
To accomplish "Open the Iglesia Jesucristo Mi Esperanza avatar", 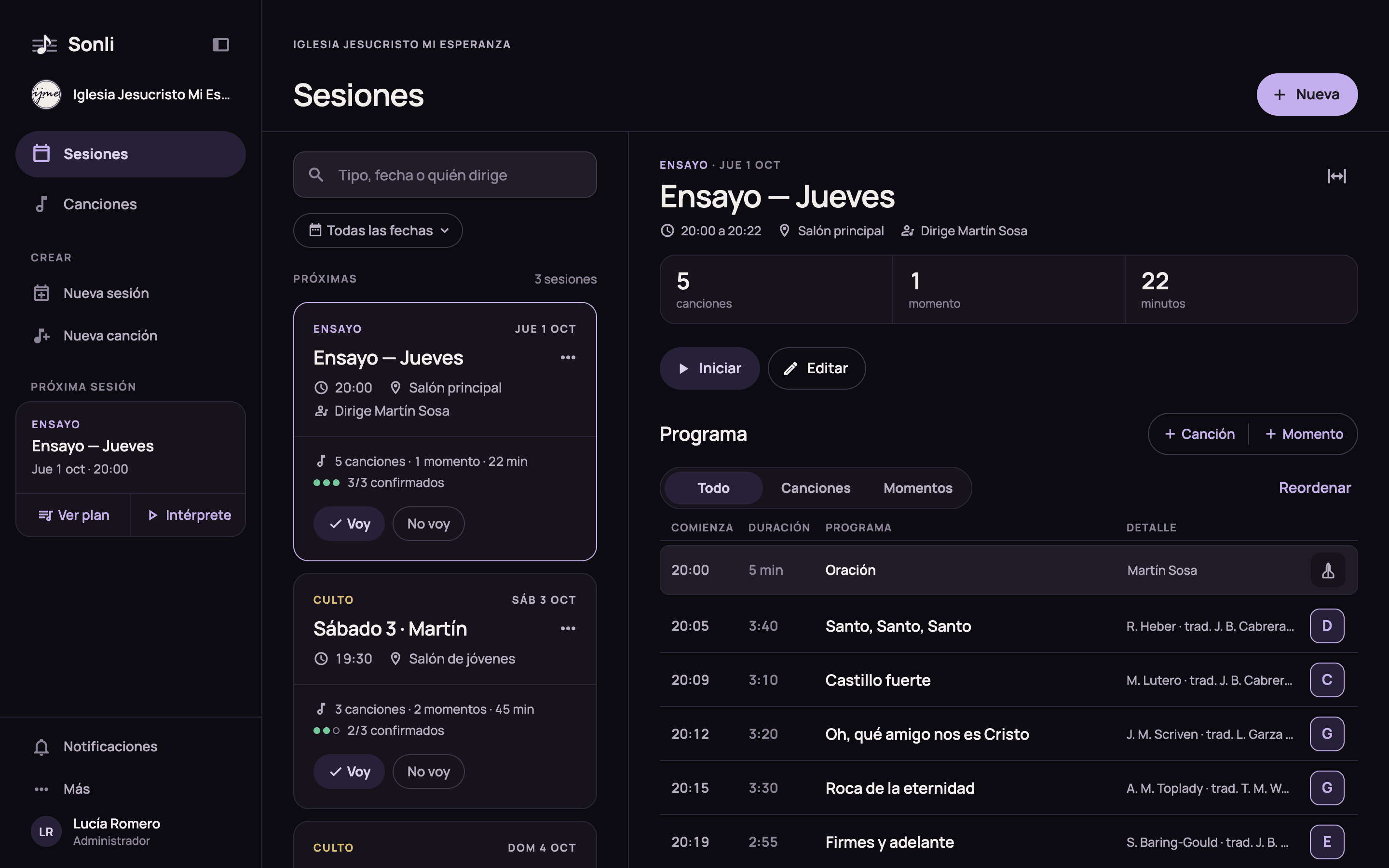I will [x=46, y=95].
